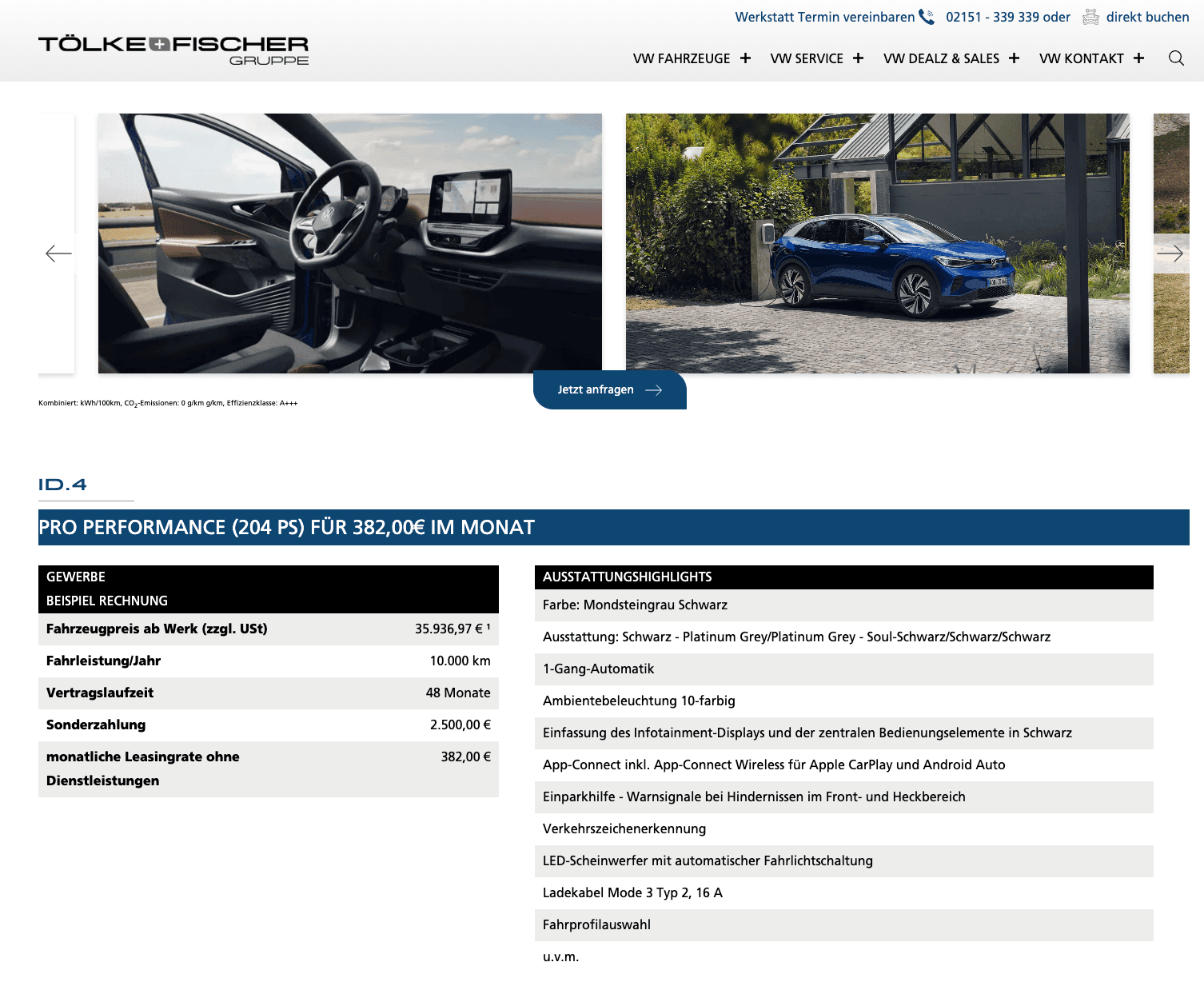The image size is (1204, 990).
Task: Click App-Connect Wireless CarPlay row
Action: point(844,765)
